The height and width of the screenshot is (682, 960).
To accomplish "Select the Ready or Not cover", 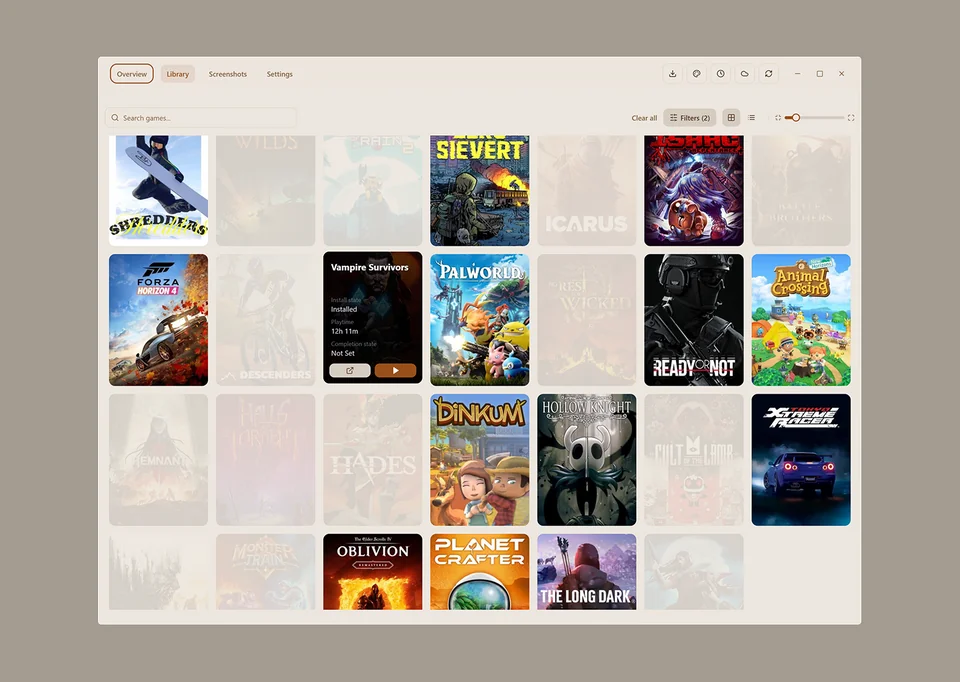I will [694, 320].
